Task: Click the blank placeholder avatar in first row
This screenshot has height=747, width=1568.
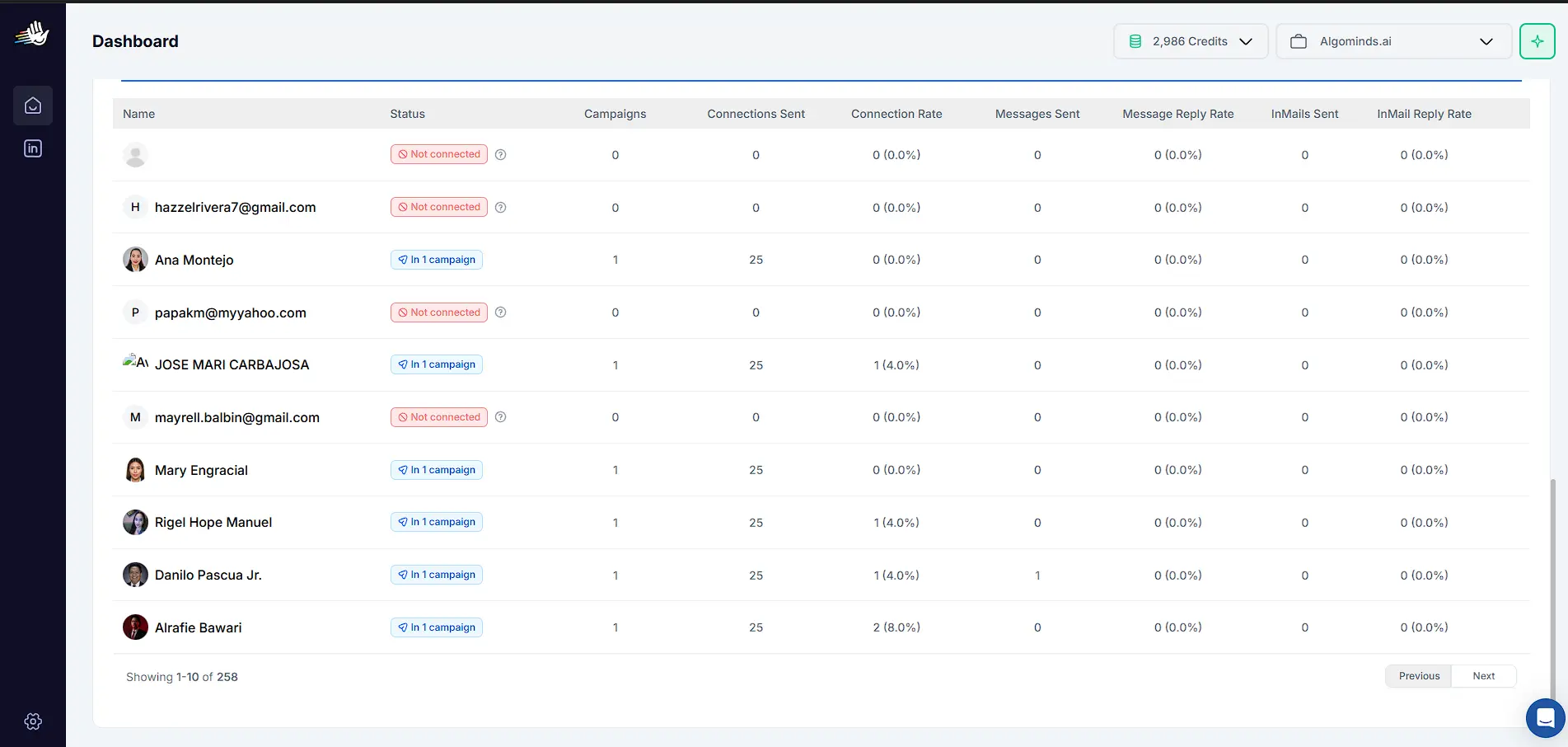Action: pyautogui.click(x=135, y=154)
